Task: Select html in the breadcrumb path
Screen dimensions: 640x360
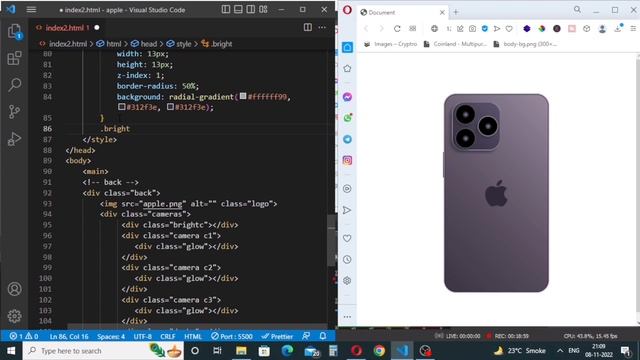Action: click(x=113, y=44)
